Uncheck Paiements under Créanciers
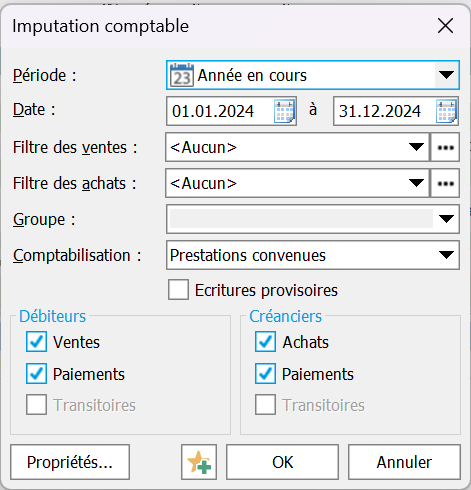 point(265,373)
